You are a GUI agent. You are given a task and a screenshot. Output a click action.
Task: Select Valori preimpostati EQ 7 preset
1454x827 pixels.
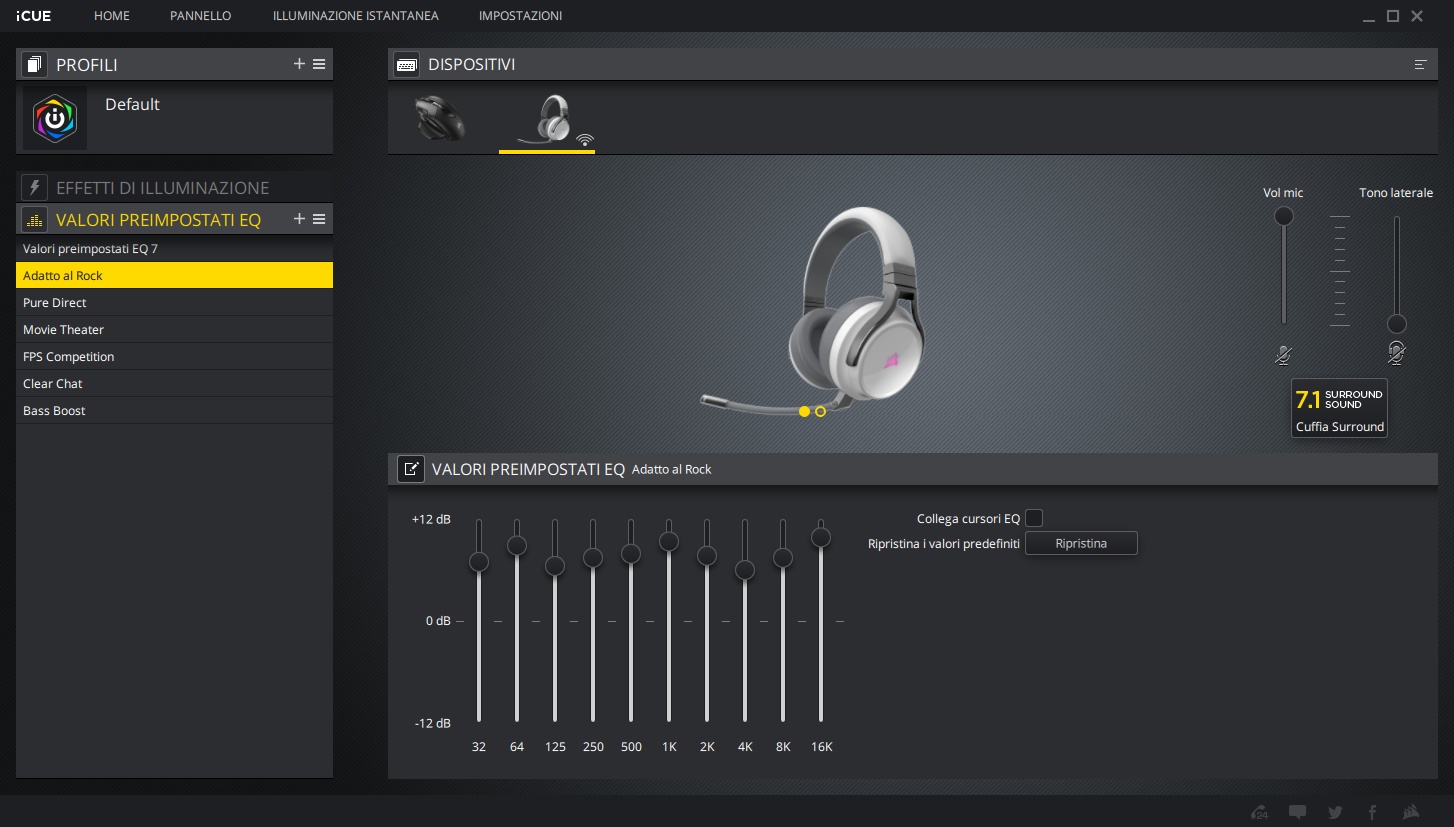pos(174,249)
